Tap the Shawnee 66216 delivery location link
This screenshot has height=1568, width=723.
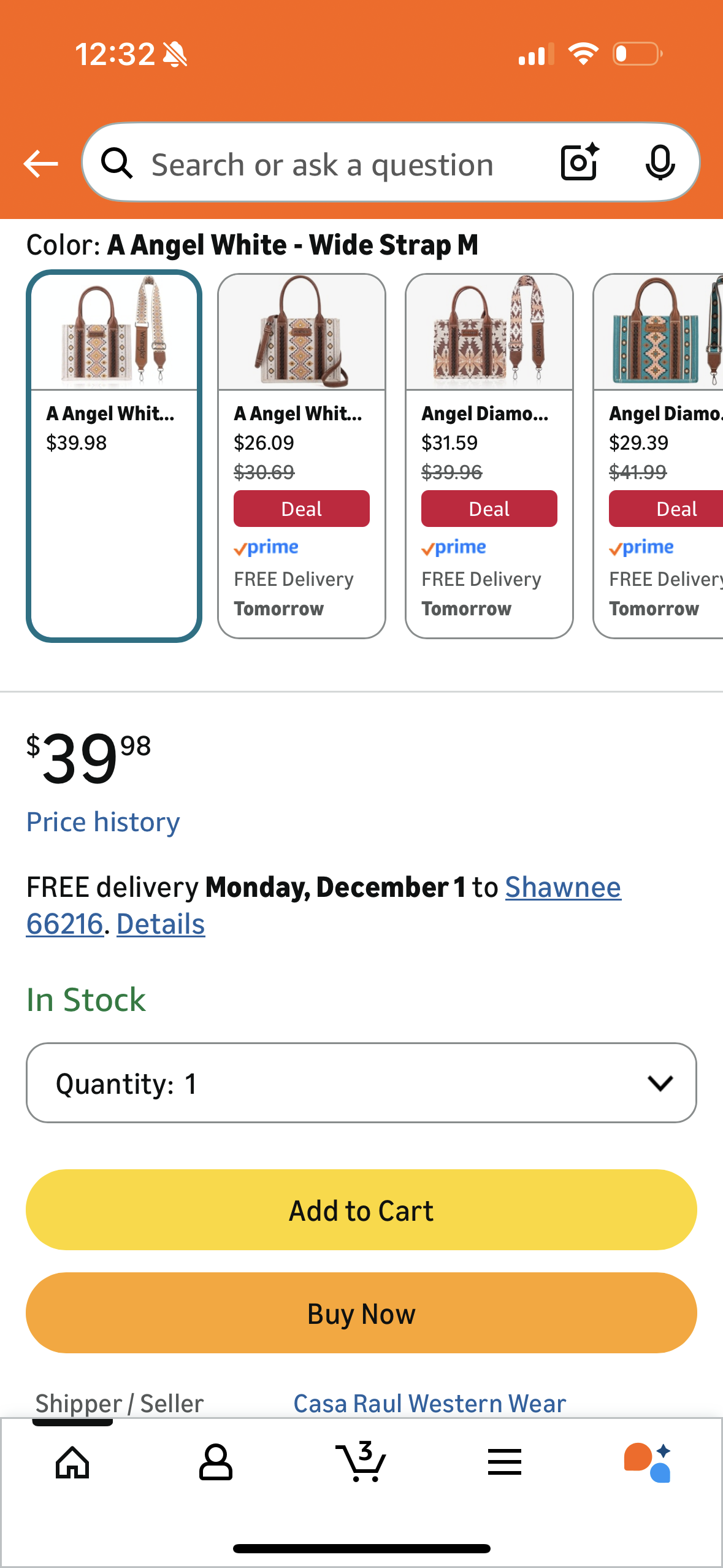562,888
